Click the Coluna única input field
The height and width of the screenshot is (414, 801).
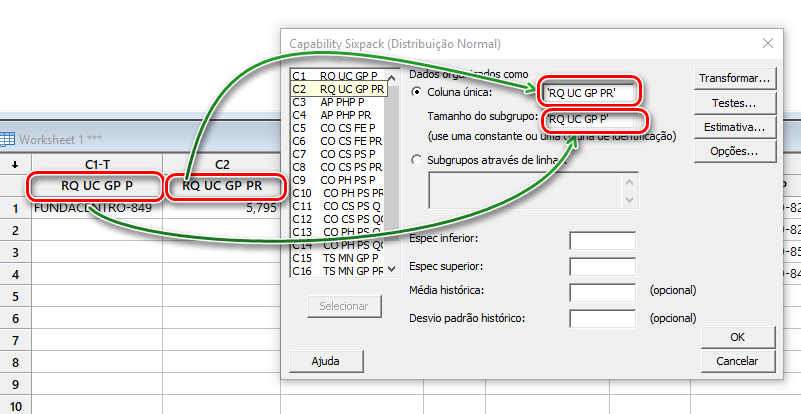589,92
